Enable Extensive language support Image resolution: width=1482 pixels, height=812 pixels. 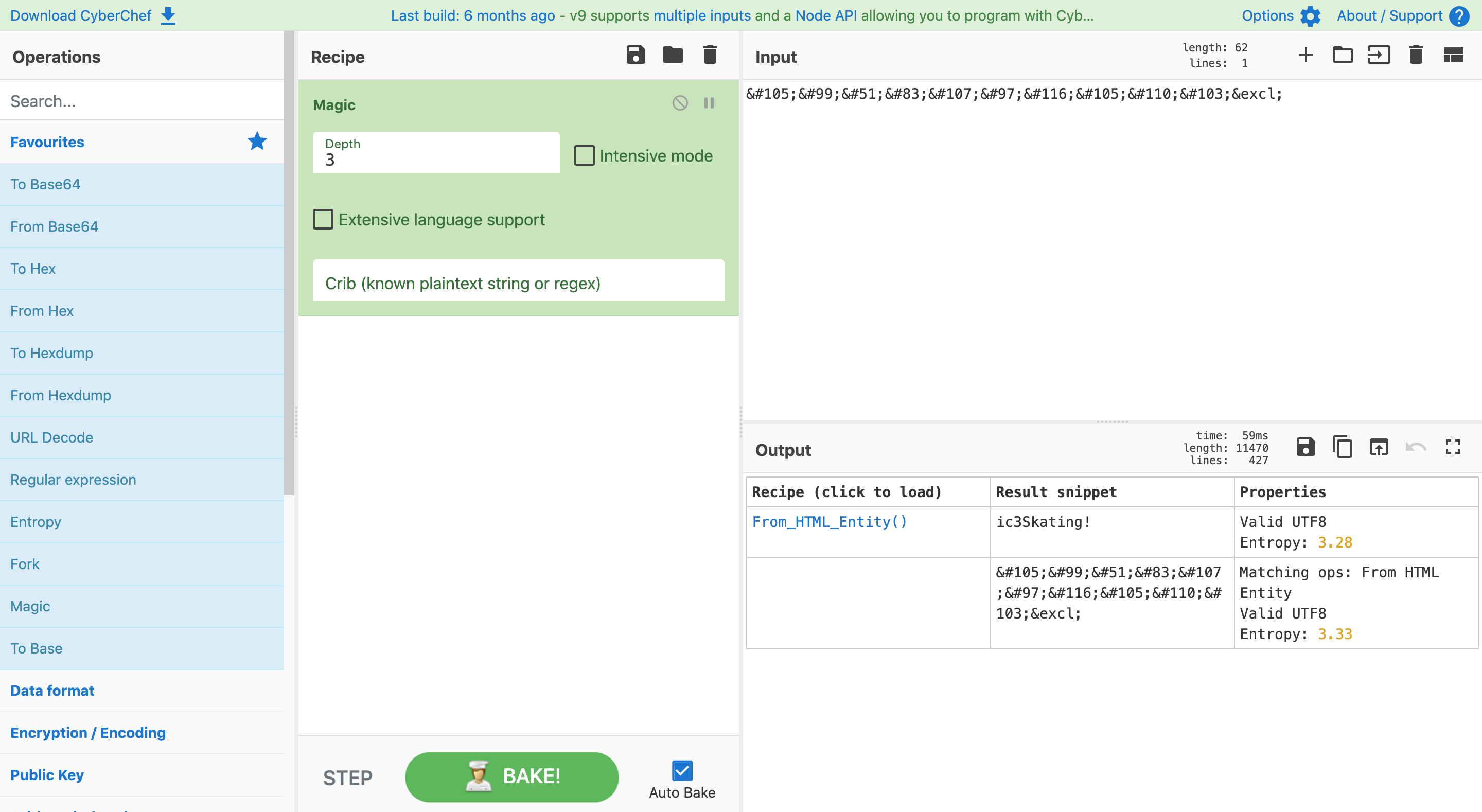pyautogui.click(x=323, y=219)
